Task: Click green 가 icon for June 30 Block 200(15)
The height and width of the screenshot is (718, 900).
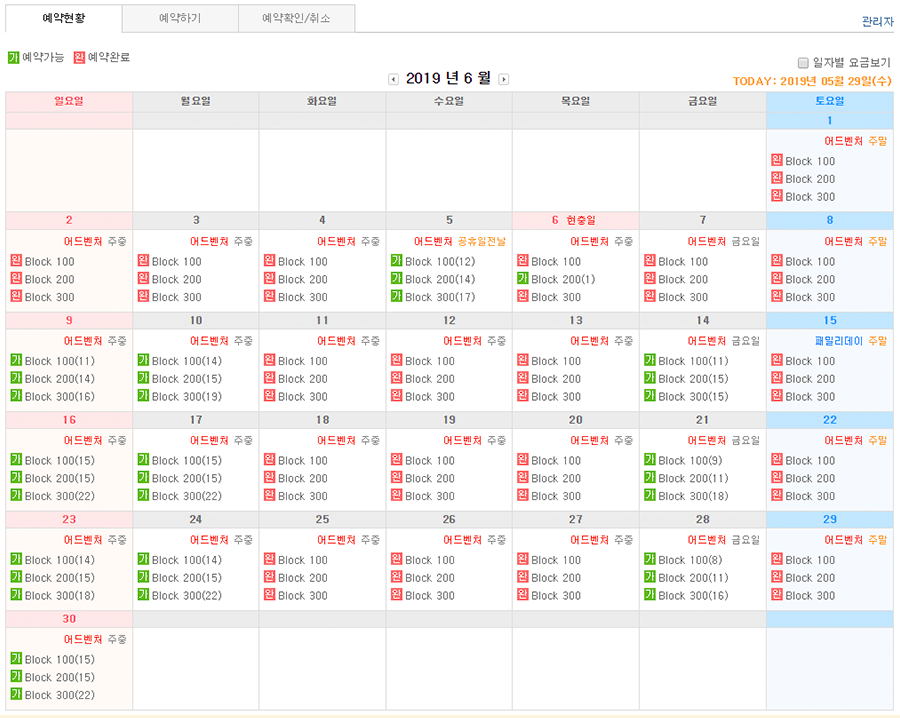Action: (x=16, y=676)
